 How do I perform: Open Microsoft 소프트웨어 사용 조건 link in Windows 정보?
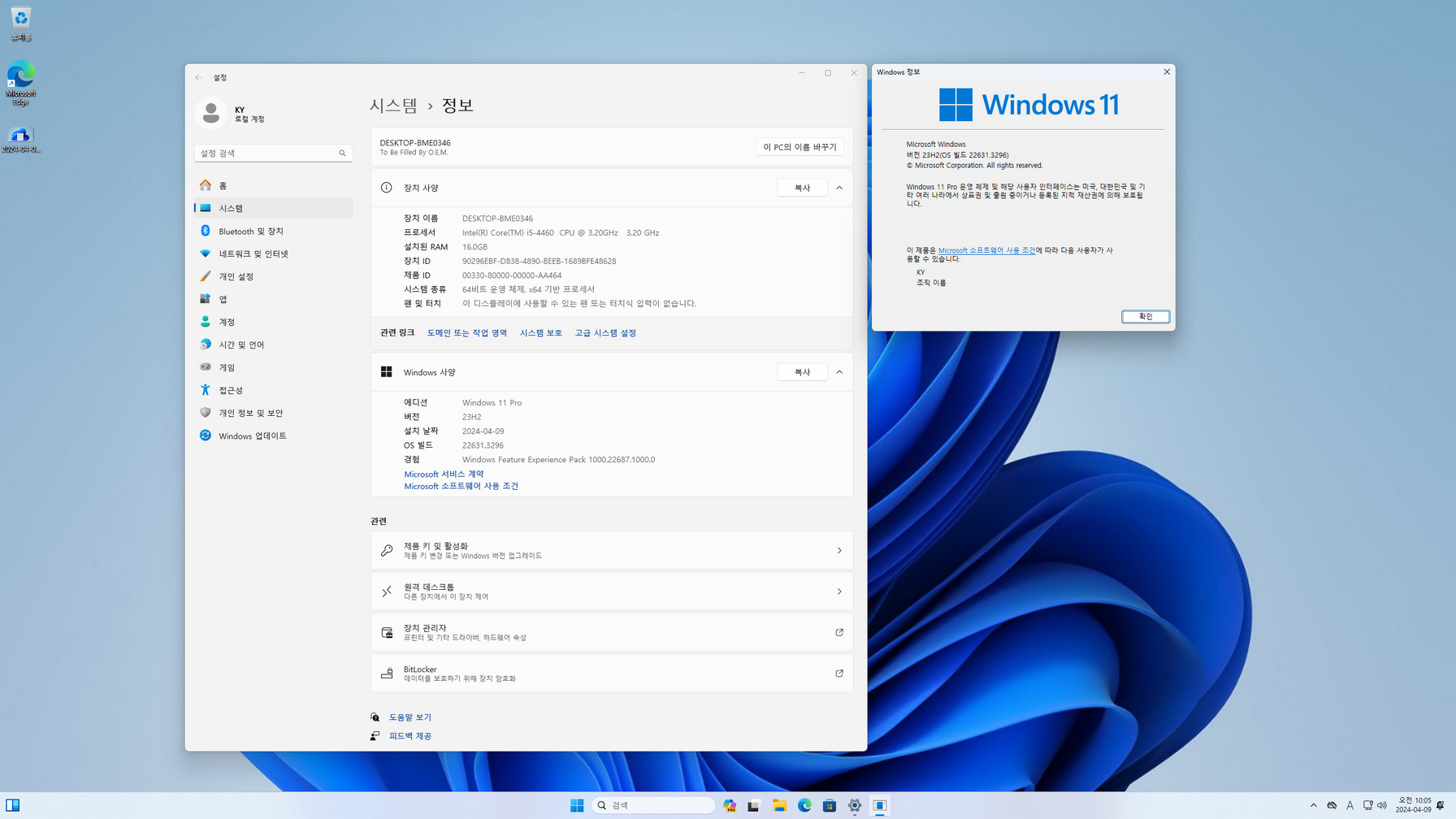click(986, 250)
